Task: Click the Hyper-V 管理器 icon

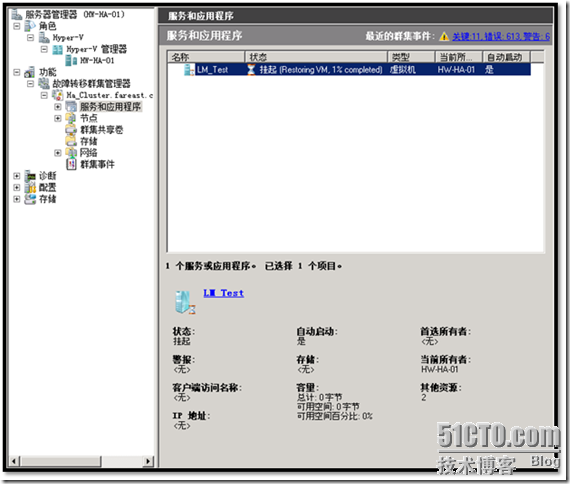Action: click(x=57, y=49)
